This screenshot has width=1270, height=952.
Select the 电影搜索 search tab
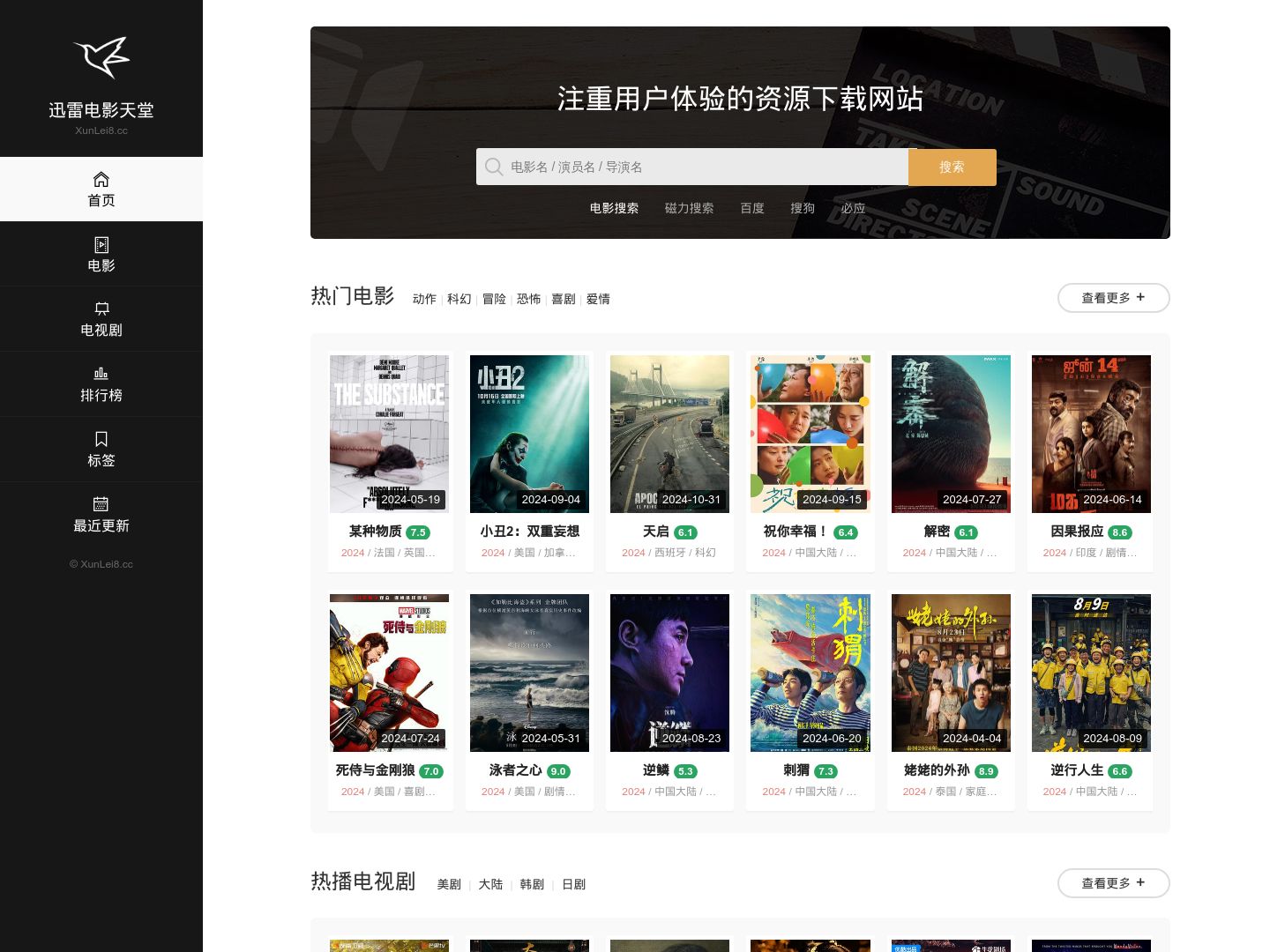click(615, 208)
